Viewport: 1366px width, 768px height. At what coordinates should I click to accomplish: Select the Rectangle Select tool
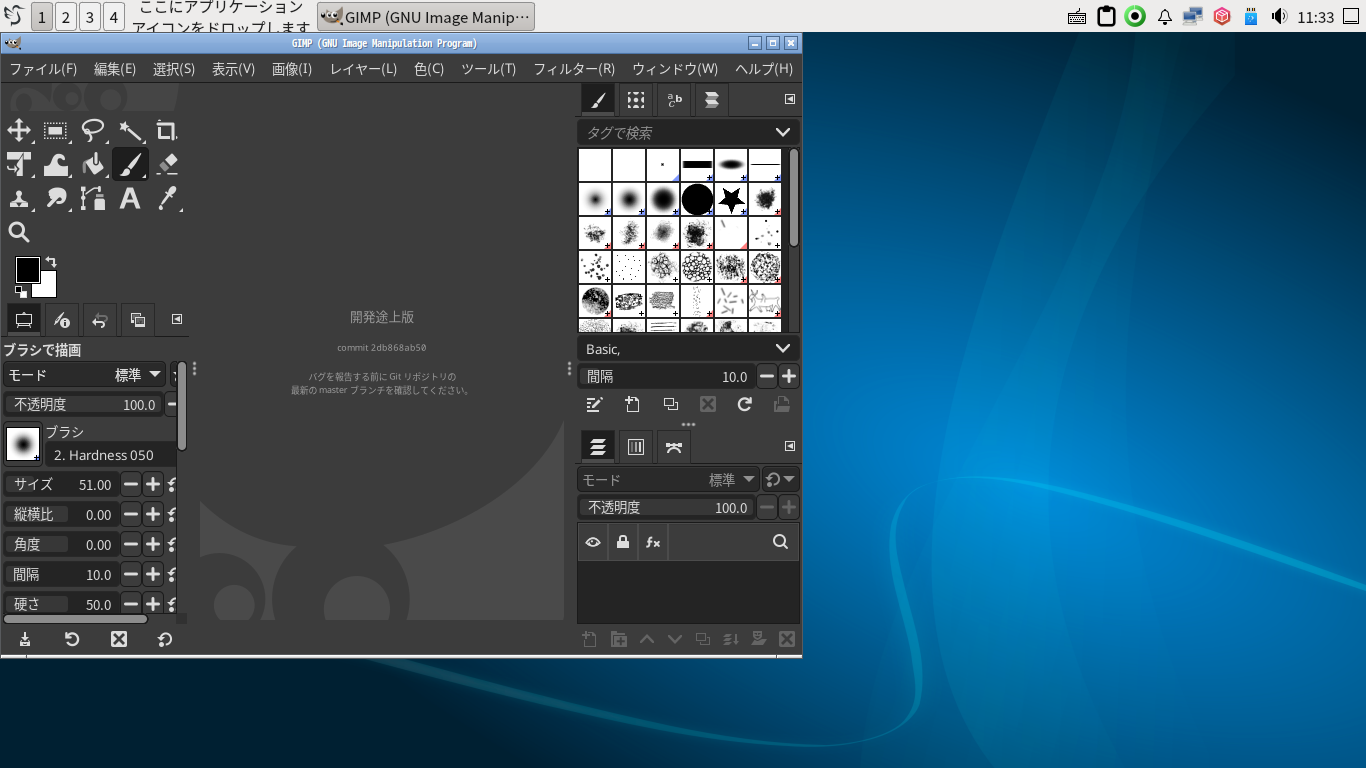point(56,130)
